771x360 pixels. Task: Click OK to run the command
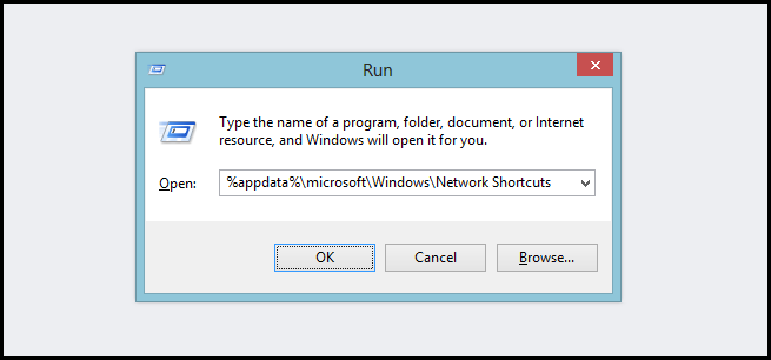click(x=325, y=257)
